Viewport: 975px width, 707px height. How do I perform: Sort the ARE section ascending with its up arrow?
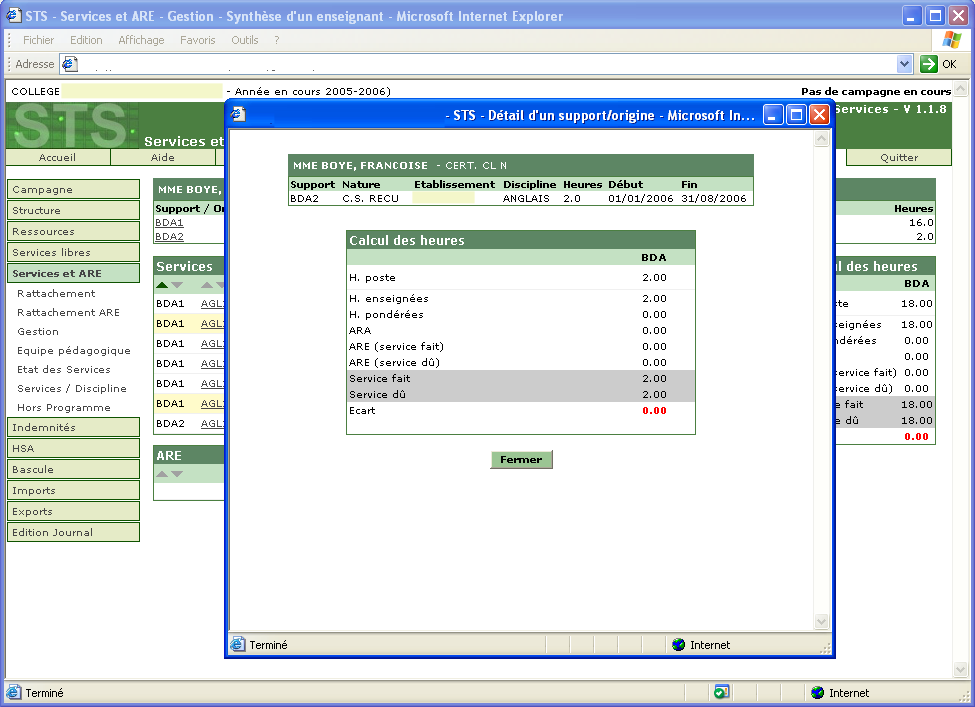coord(162,474)
